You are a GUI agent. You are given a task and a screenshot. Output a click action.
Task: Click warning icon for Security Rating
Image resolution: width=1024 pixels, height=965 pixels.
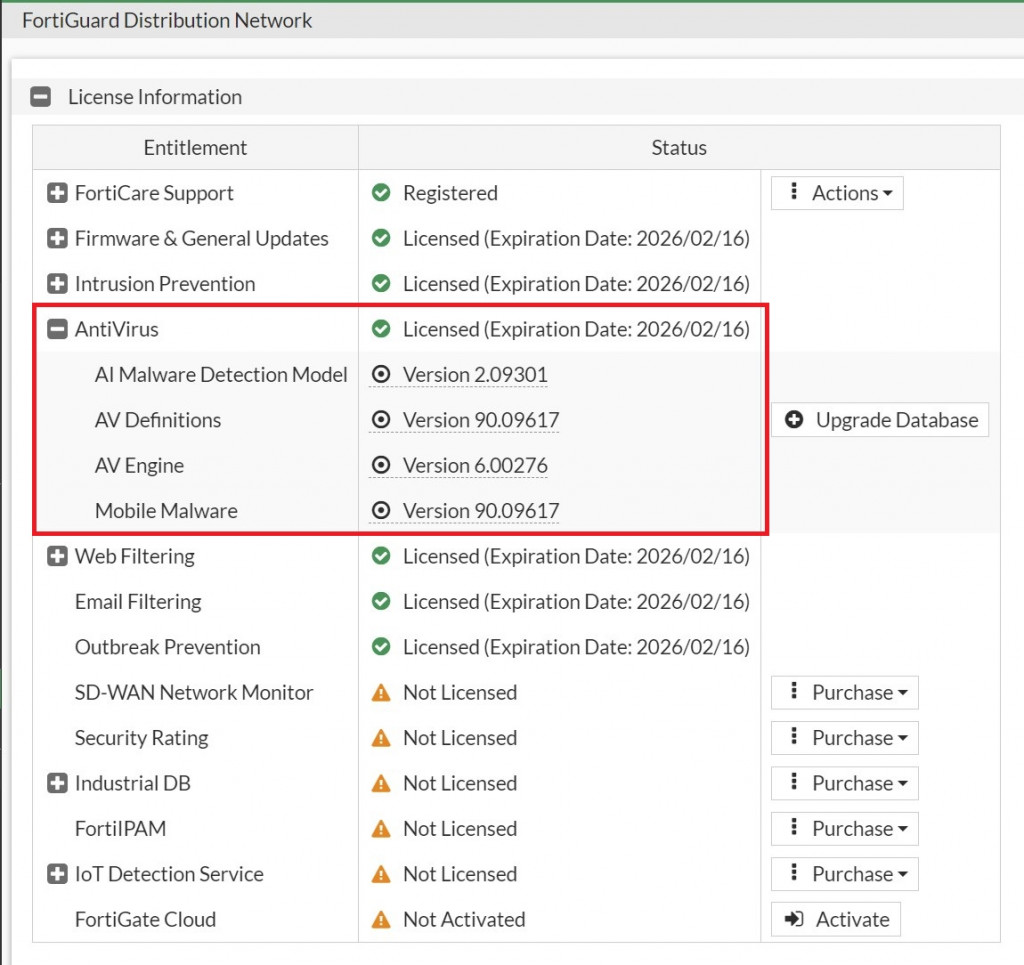[x=381, y=738]
